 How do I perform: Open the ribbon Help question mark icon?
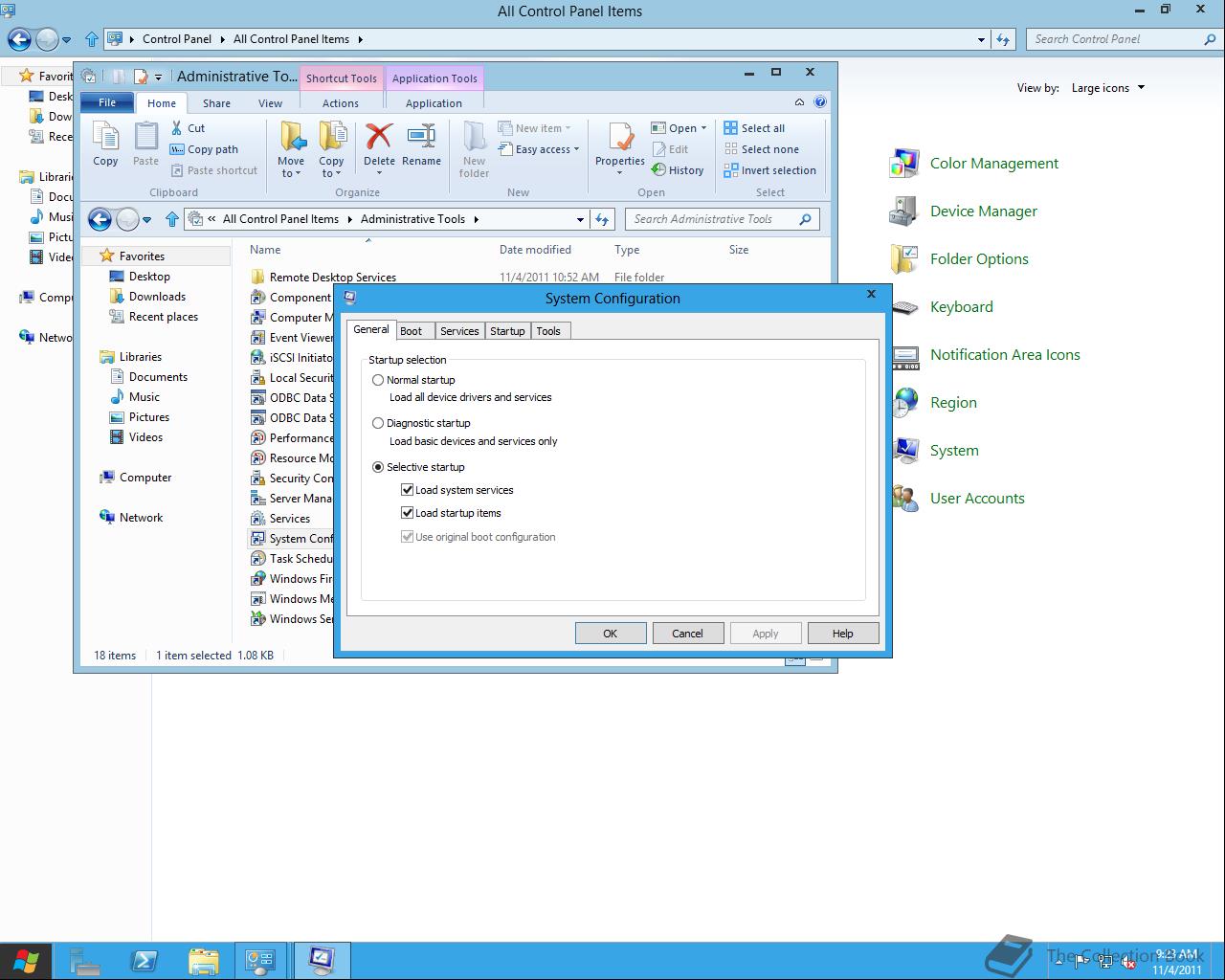(820, 101)
